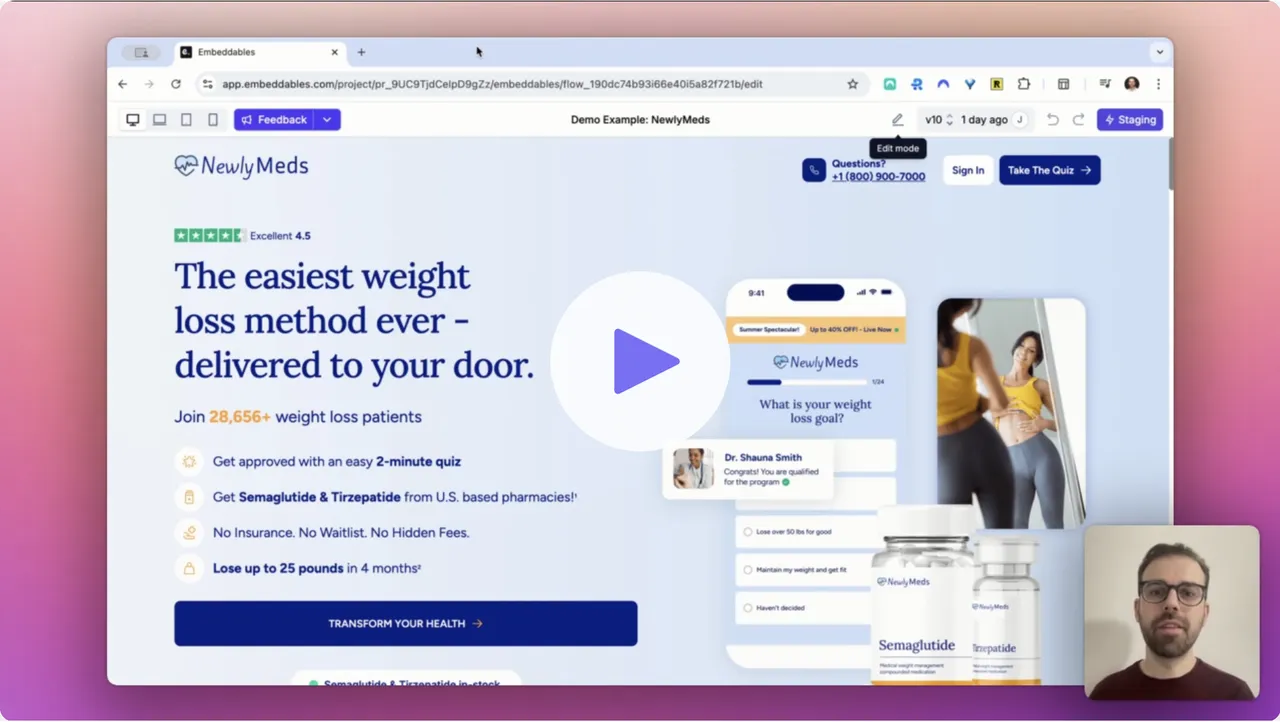
Task: Open a new tab with the plus button
Action: (x=361, y=52)
